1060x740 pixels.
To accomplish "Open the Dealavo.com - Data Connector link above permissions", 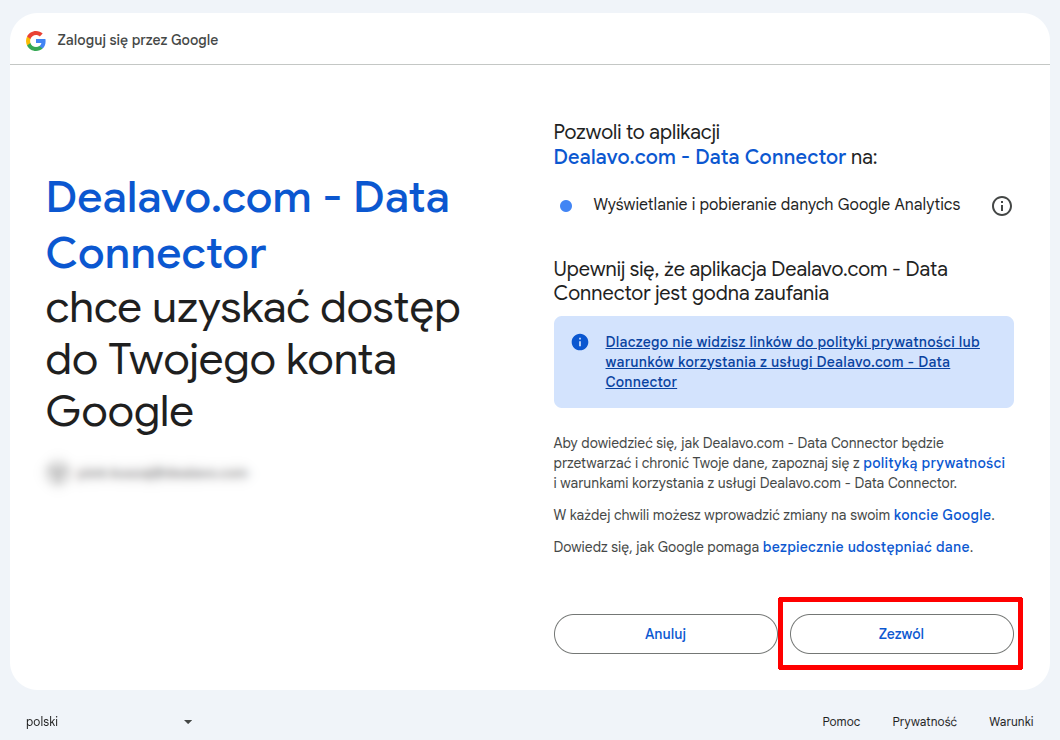I will [x=700, y=157].
